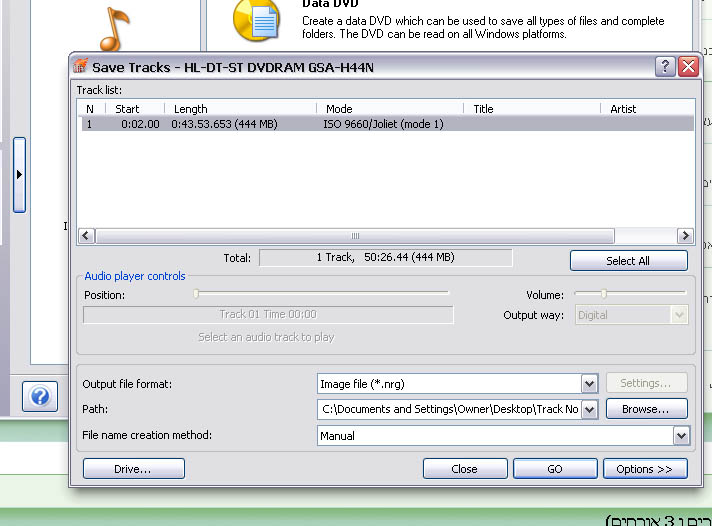Click the Select All button
The width and height of the screenshot is (712, 526).
[x=628, y=261]
